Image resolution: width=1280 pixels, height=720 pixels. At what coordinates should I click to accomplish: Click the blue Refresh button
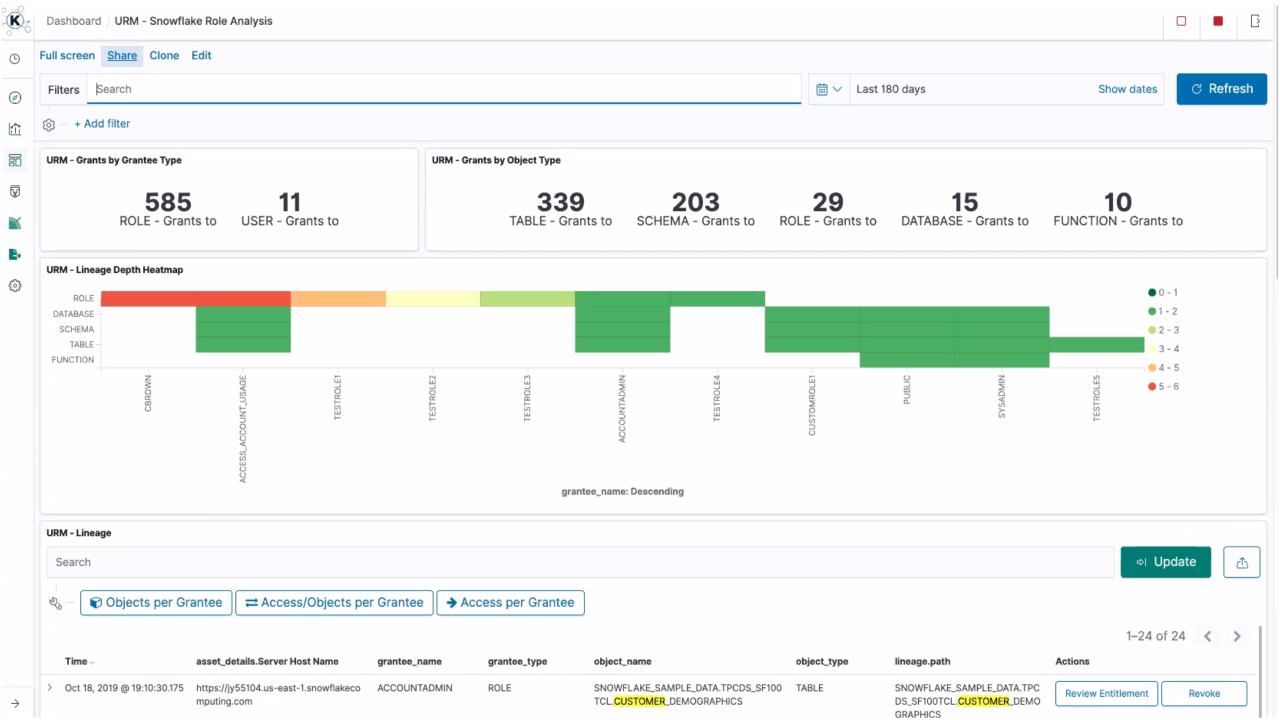(x=1221, y=89)
